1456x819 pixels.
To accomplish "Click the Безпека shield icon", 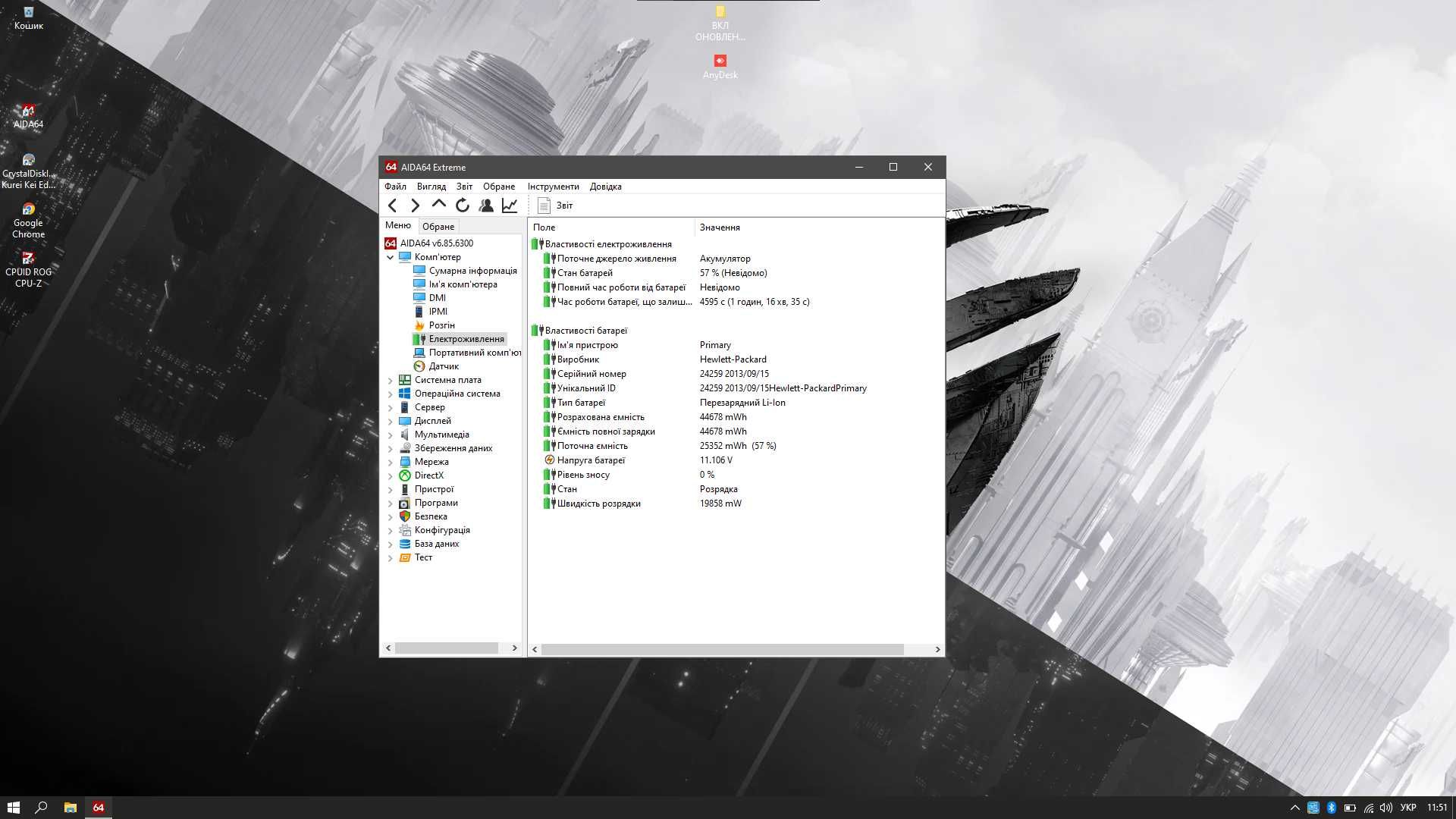I will [405, 516].
